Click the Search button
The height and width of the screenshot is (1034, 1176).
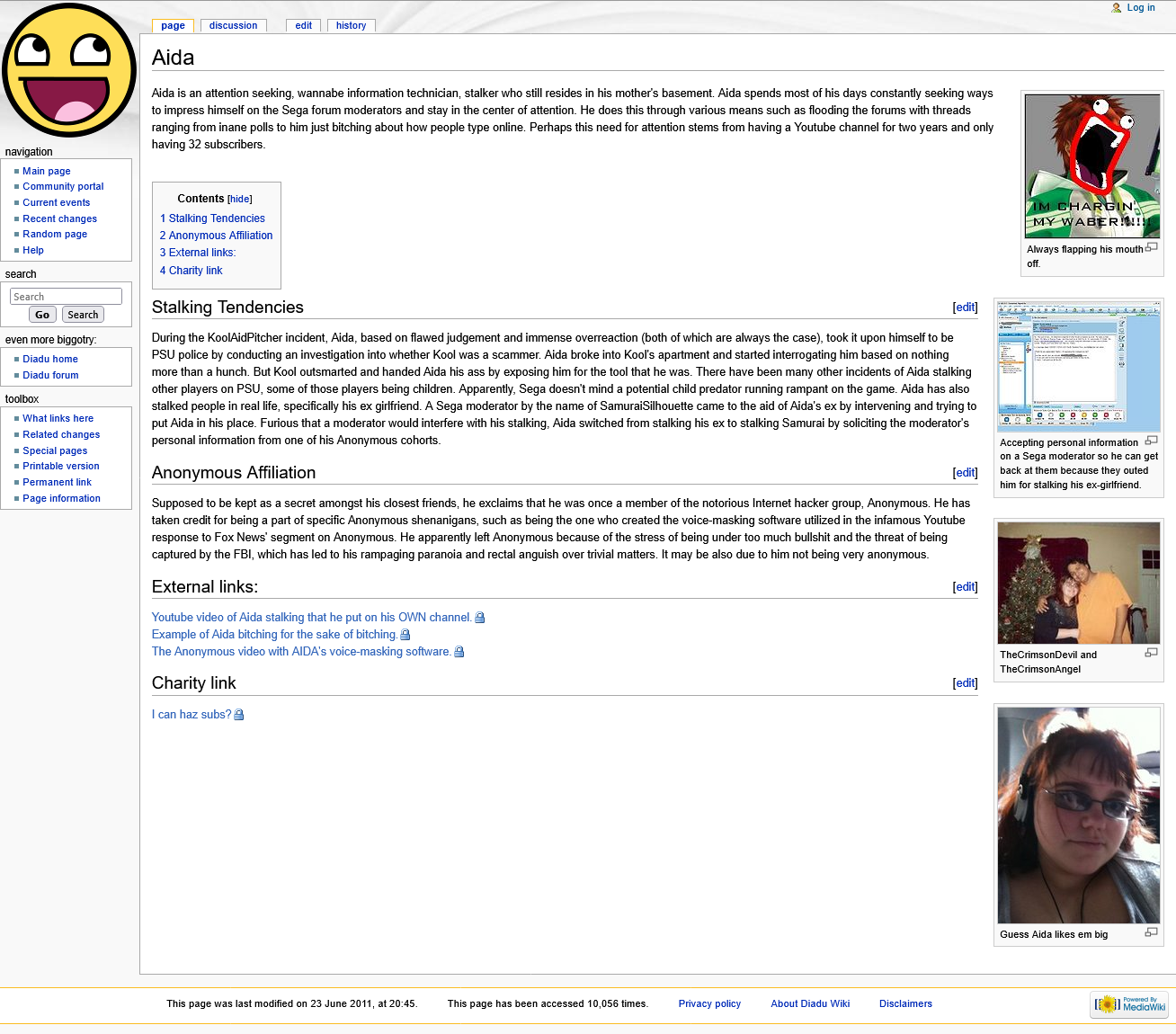(83, 315)
